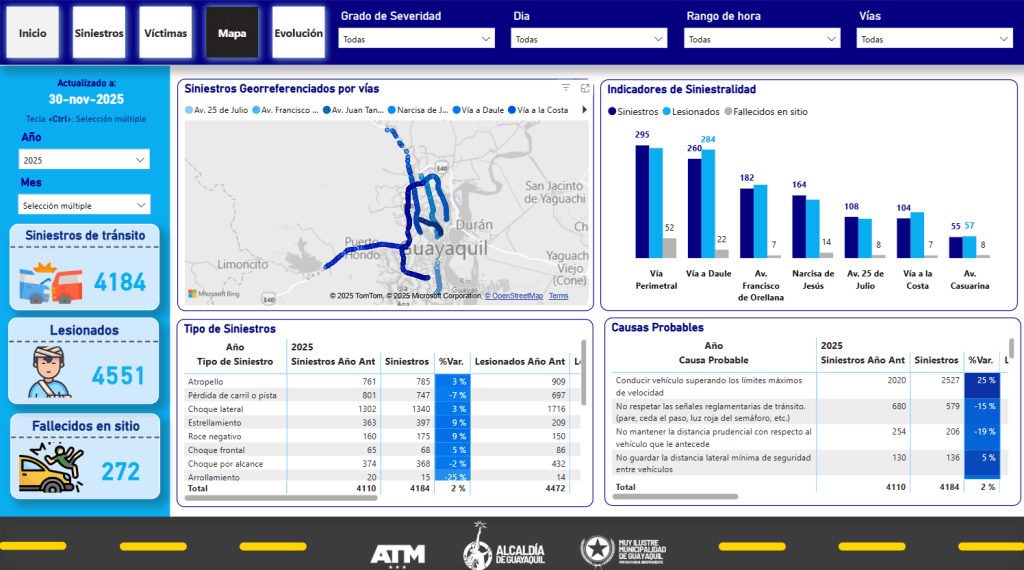The width and height of the screenshot is (1024, 570).
Task: Click the car crash icon under Siniestros de tránsito
Action: (50, 281)
